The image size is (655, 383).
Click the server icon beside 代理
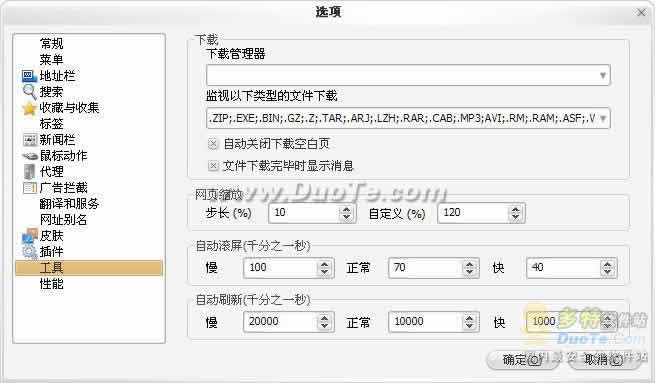pos(30,172)
